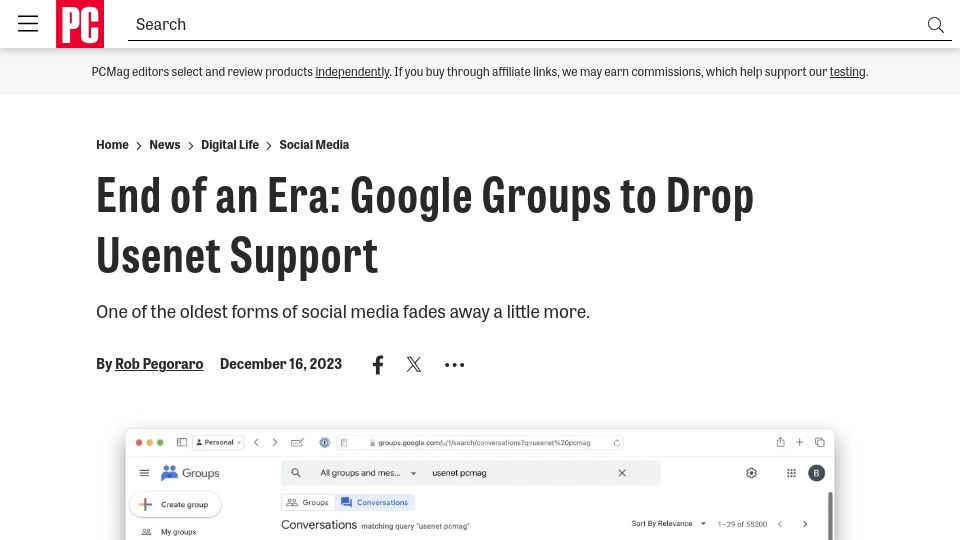This screenshot has height=540, width=960.
Task: Click the compose icon in the Safari toolbar
Action: [297, 442]
